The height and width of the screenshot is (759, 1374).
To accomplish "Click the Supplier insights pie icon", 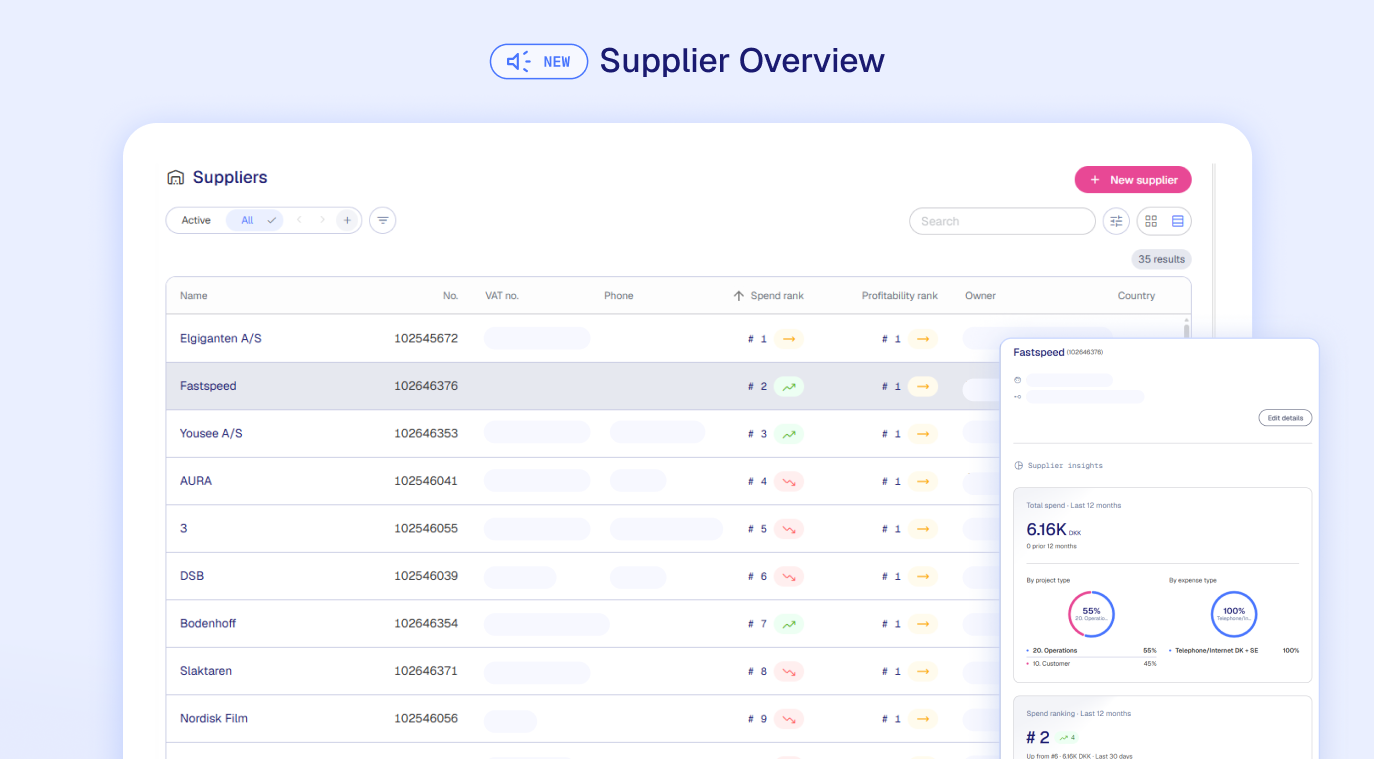I will tap(1019, 466).
